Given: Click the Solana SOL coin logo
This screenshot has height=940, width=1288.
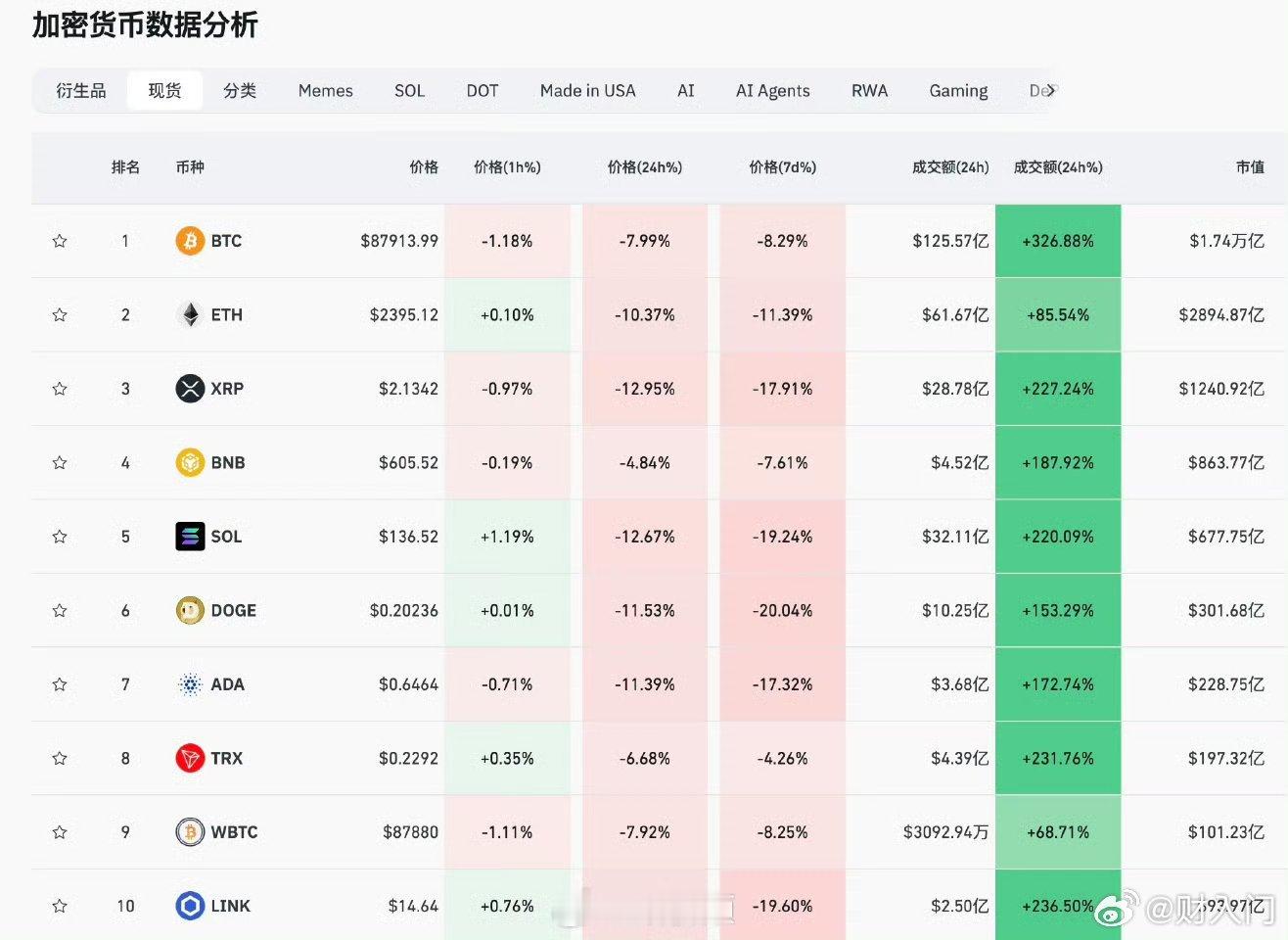Looking at the screenshot, I should click(190, 537).
